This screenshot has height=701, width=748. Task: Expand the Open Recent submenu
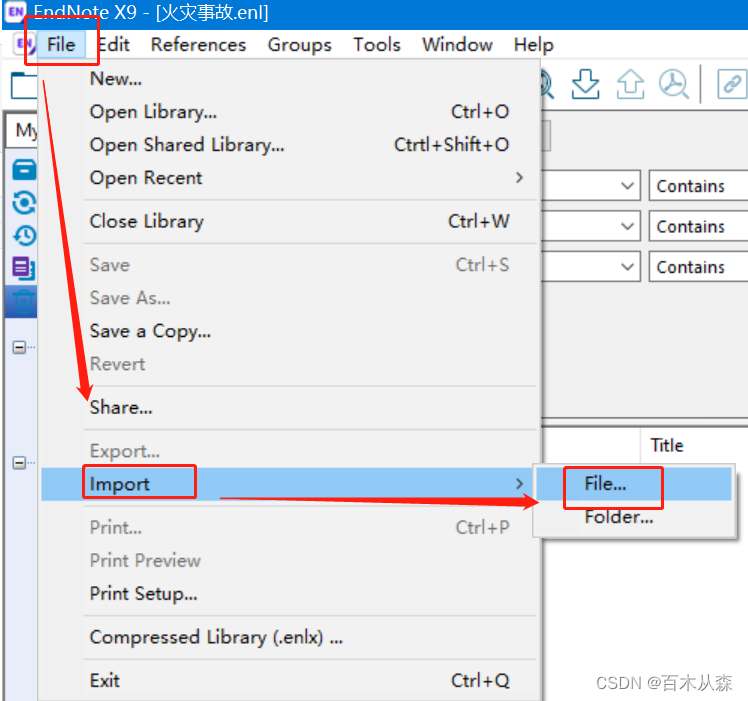(x=289, y=178)
